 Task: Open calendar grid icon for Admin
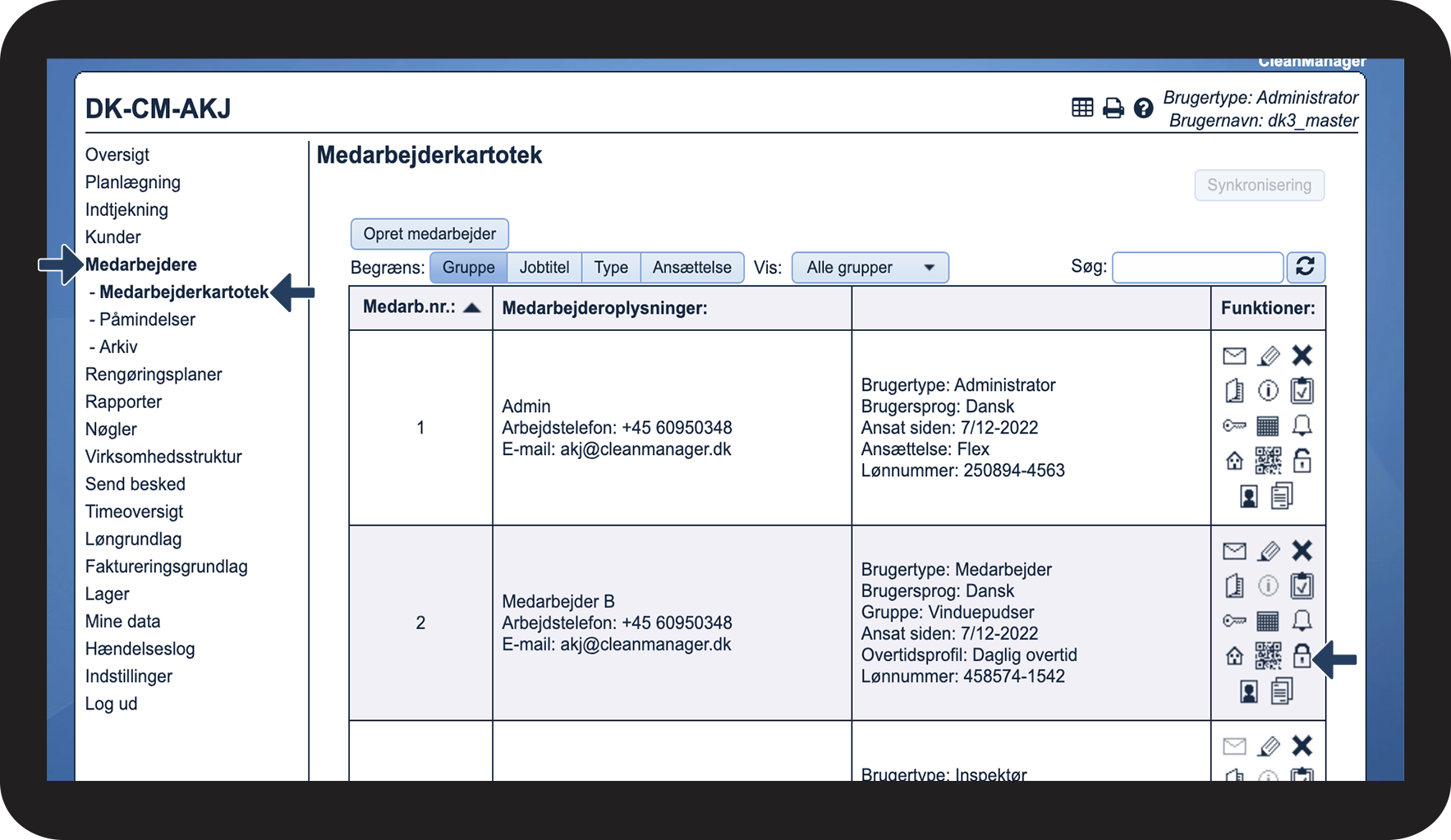coord(1268,425)
